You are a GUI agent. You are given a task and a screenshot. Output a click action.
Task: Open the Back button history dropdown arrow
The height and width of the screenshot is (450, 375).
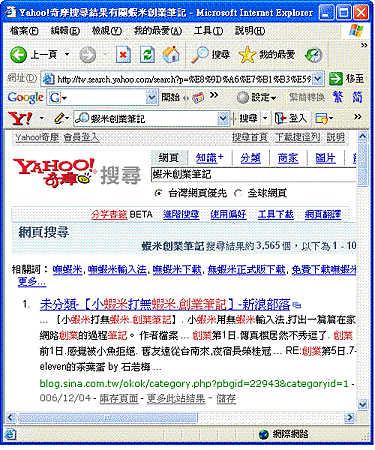pyautogui.click(x=67, y=54)
